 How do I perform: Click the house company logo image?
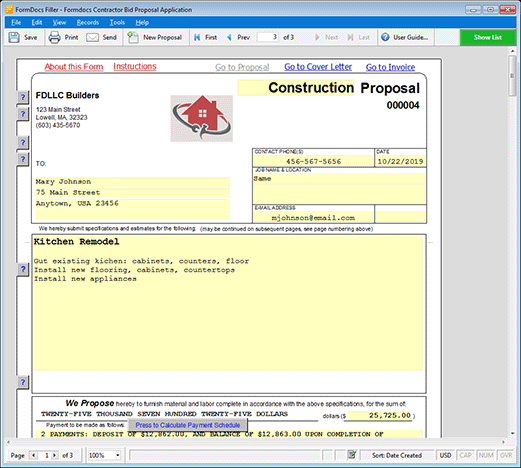tap(202, 118)
